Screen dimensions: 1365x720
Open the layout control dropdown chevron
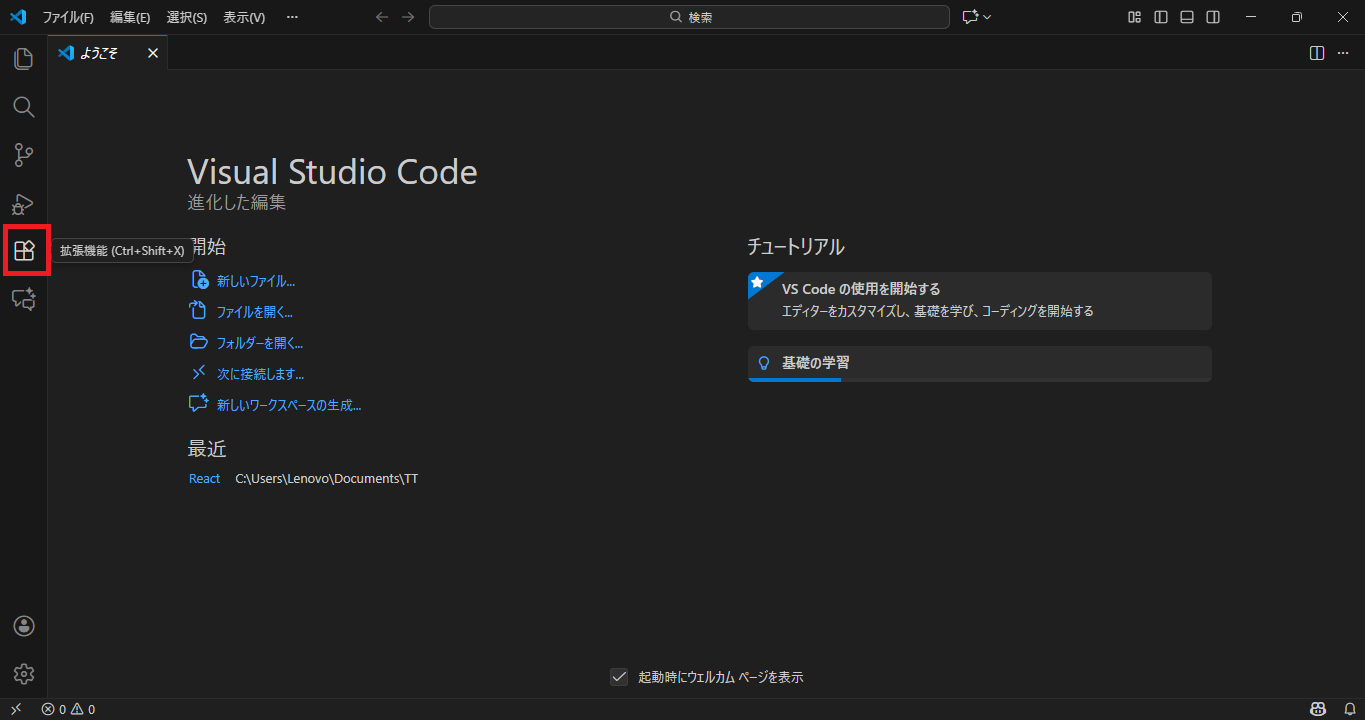coord(985,17)
